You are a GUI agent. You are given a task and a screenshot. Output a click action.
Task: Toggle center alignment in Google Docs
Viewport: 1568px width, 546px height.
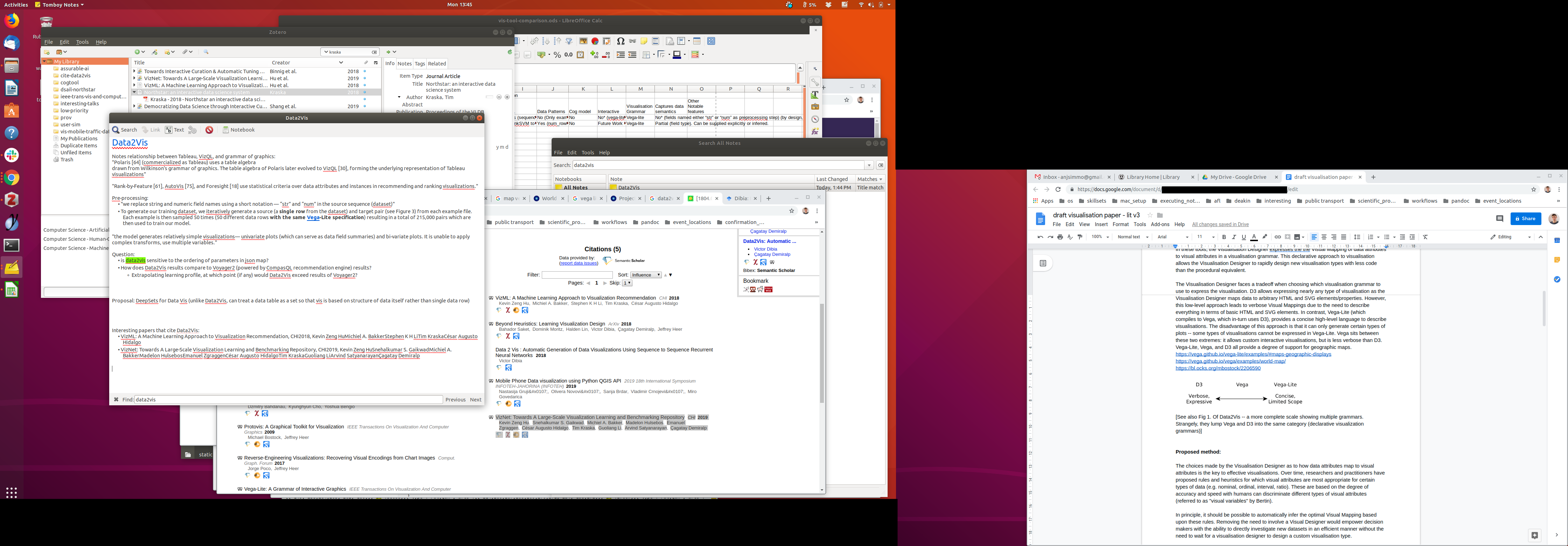pyautogui.click(x=1324, y=237)
